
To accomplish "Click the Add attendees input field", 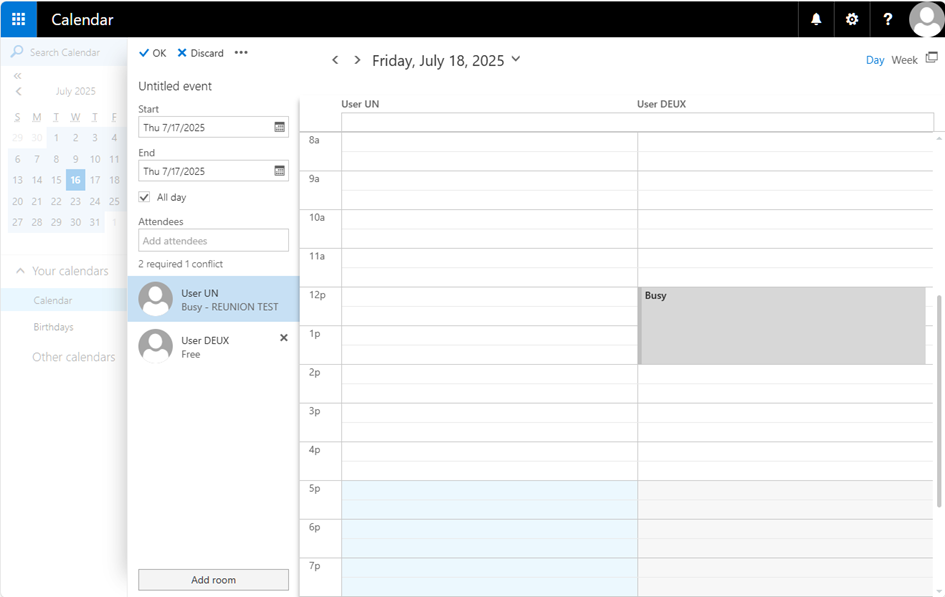I will 213,241.
